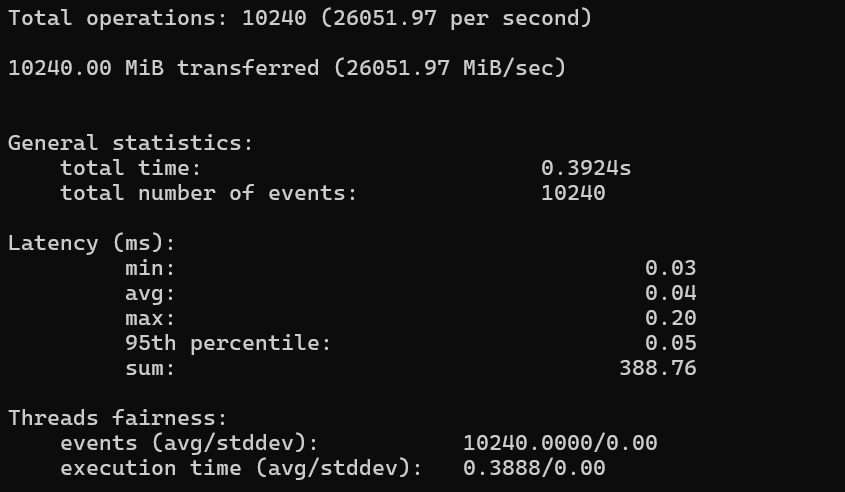Click the General statistics heading

[x=130, y=143]
